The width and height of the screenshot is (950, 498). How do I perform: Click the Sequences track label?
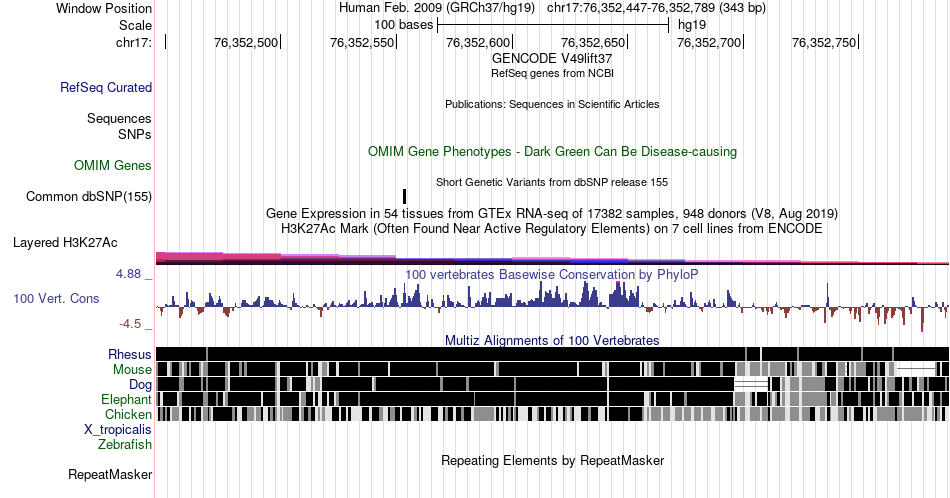tap(119, 118)
